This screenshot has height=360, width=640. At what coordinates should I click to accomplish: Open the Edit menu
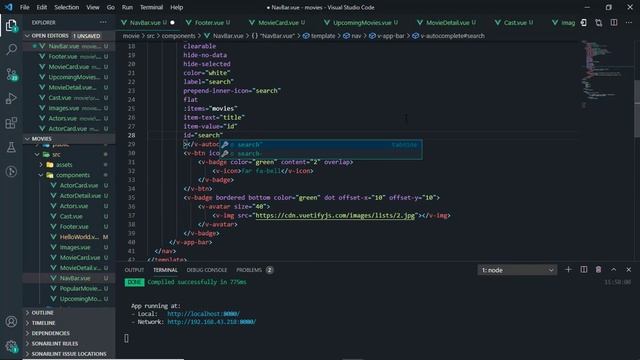(x=42, y=7)
